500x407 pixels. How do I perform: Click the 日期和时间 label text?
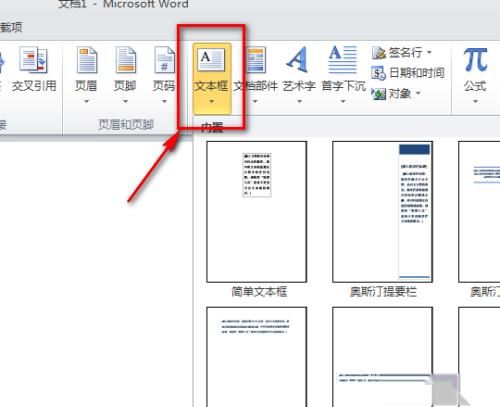(417, 73)
